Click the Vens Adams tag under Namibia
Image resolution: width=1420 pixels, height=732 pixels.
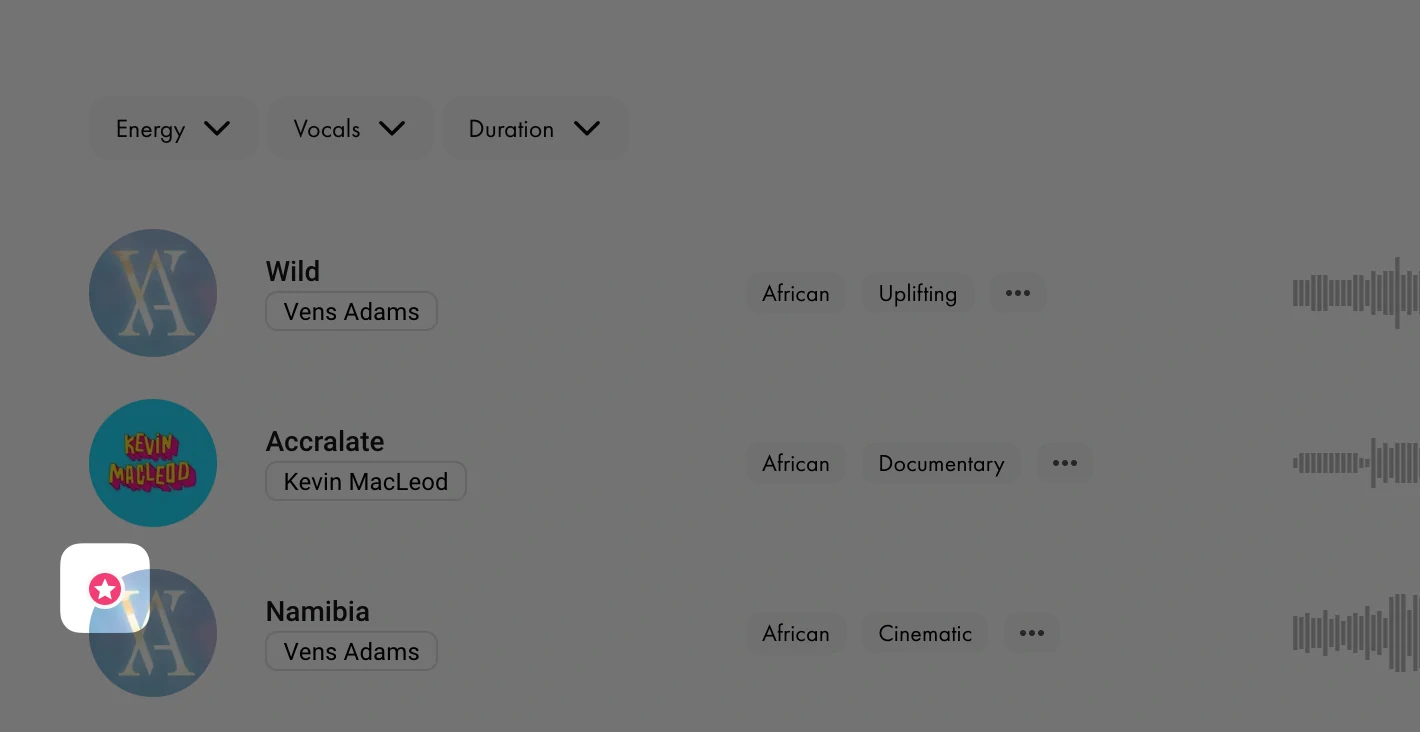click(351, 651)
